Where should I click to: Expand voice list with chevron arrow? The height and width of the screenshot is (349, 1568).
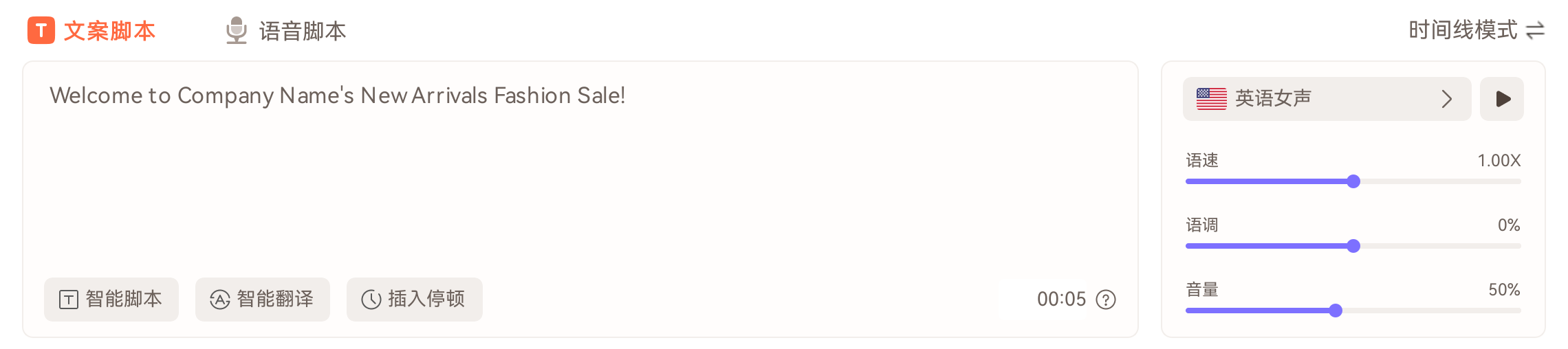pos(1446,99)
